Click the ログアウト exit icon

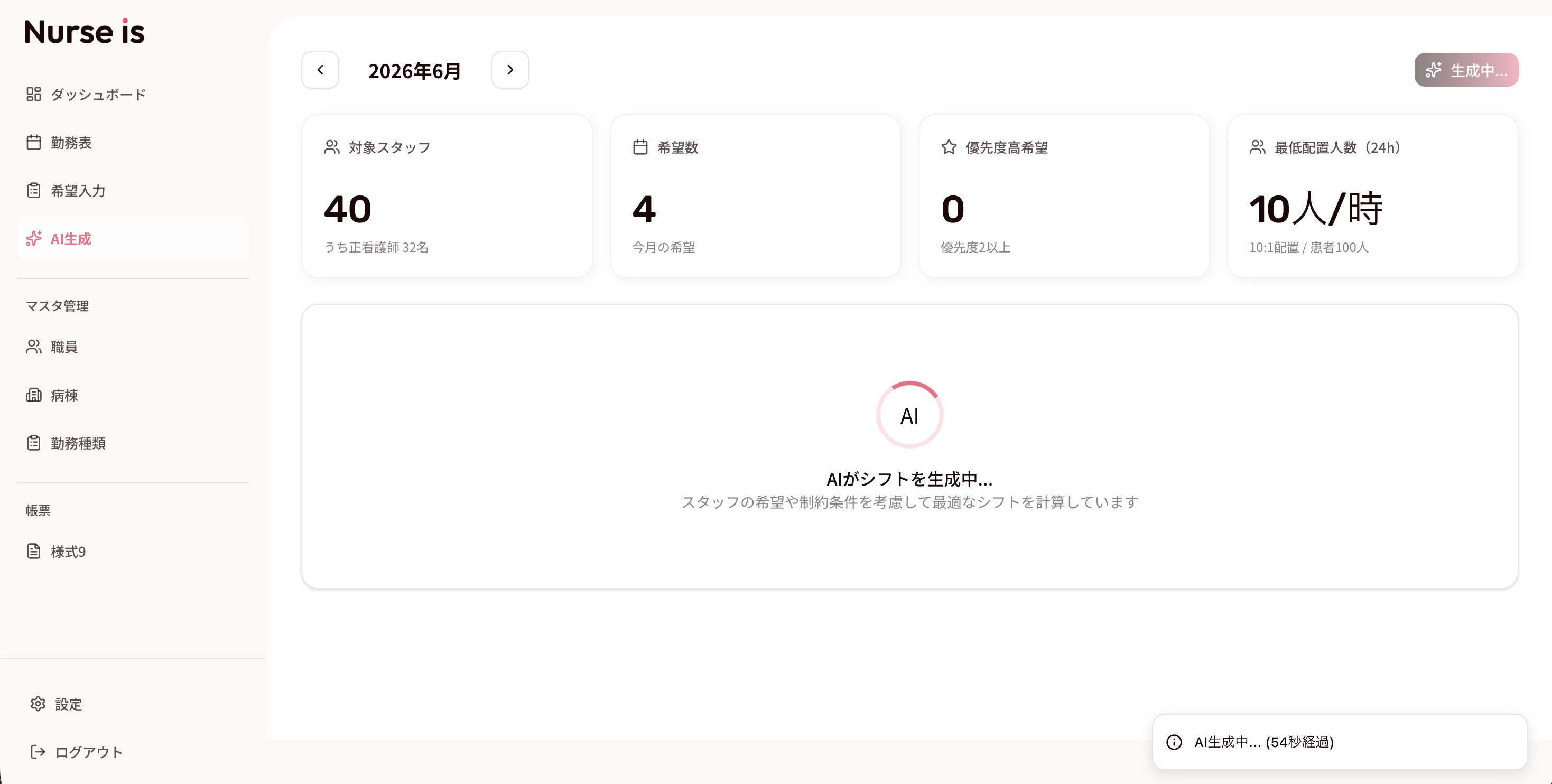(x=38, y=751)
